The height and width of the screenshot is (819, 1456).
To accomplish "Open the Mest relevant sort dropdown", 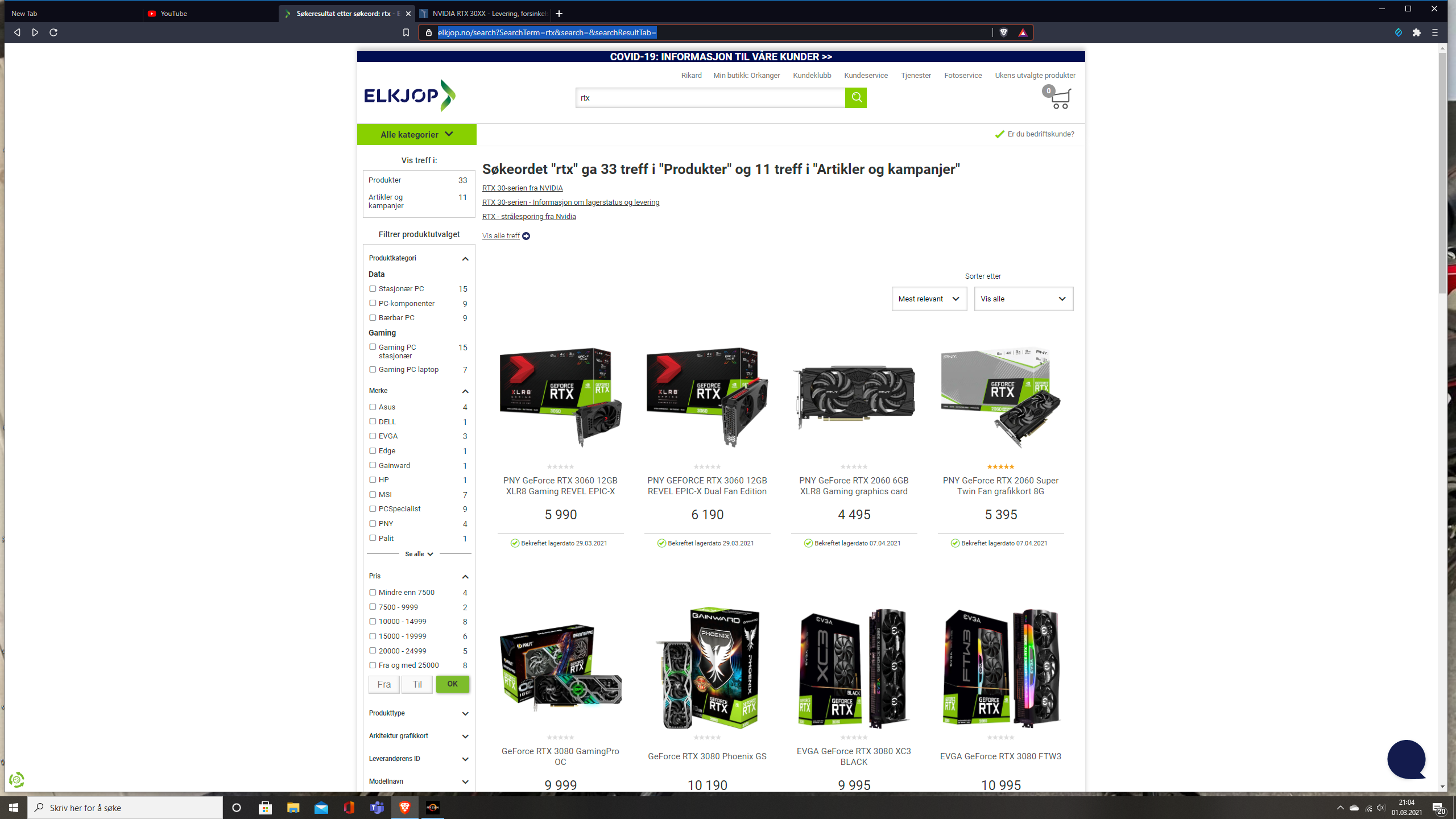I will pos(929,299).
